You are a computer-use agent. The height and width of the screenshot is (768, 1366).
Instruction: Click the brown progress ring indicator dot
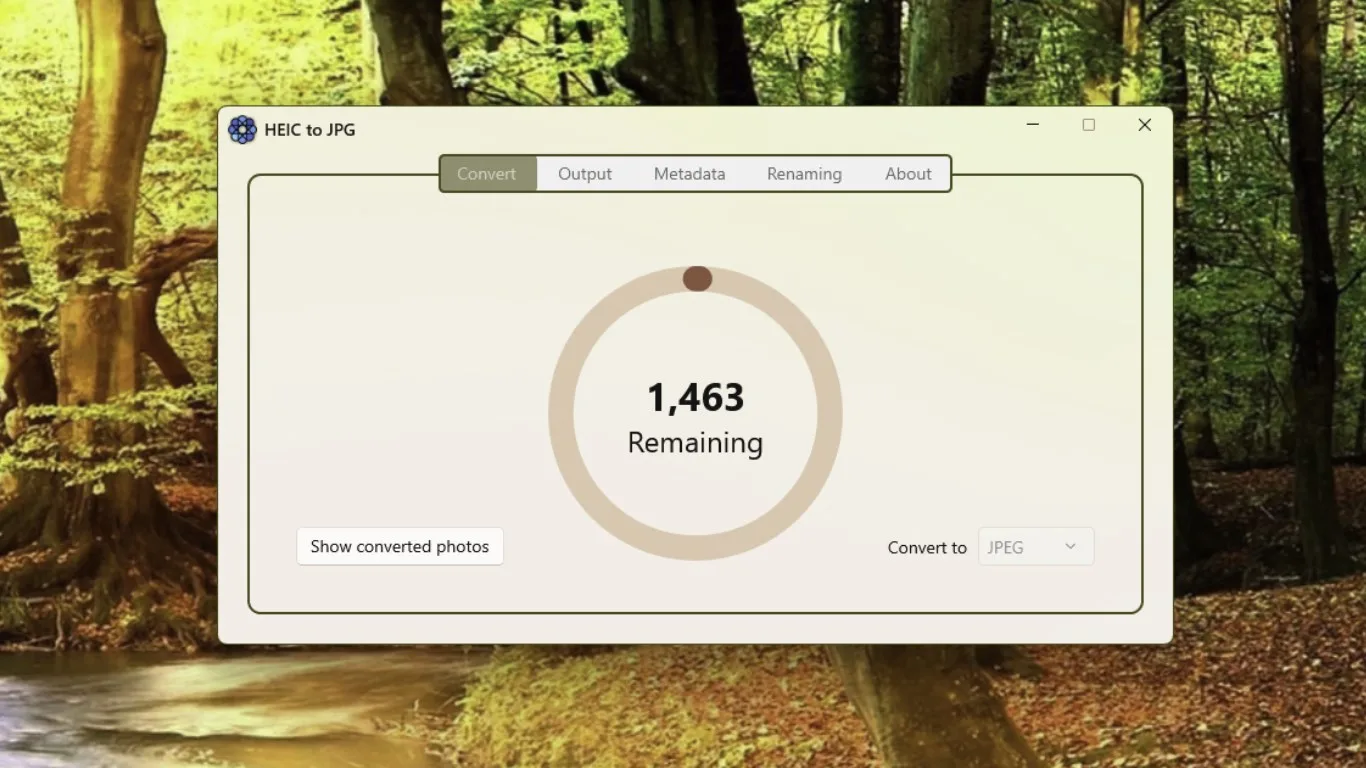pyautogui.click(x=697, y=279)
